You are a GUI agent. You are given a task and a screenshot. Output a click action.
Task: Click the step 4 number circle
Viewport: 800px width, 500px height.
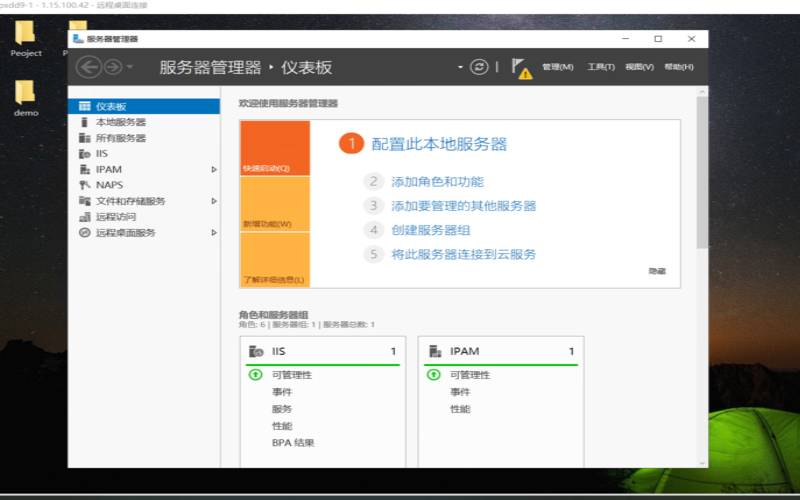click(x=373, y=230)
